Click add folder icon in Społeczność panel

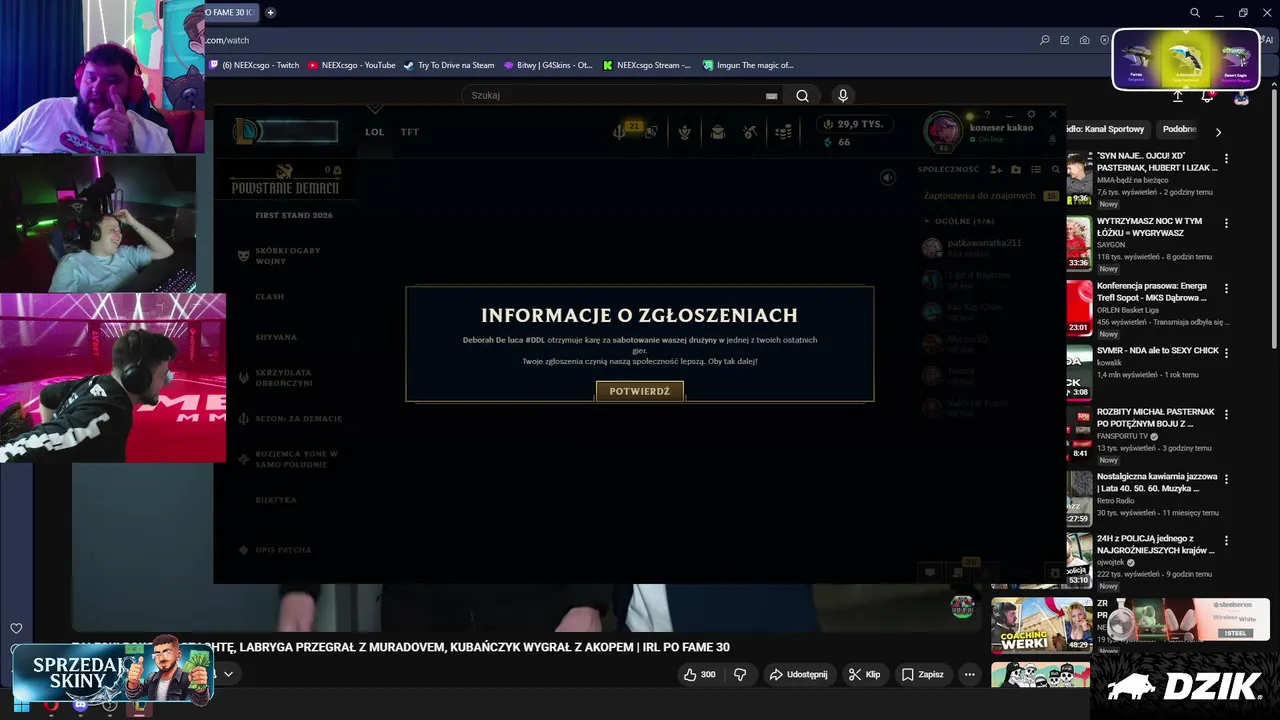tap(1016, 170)
